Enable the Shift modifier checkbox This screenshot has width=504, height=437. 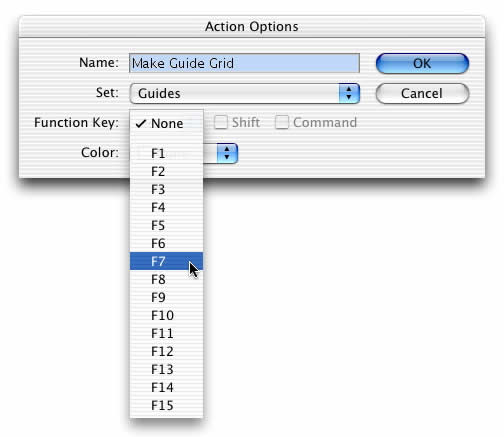coord(221,122)
